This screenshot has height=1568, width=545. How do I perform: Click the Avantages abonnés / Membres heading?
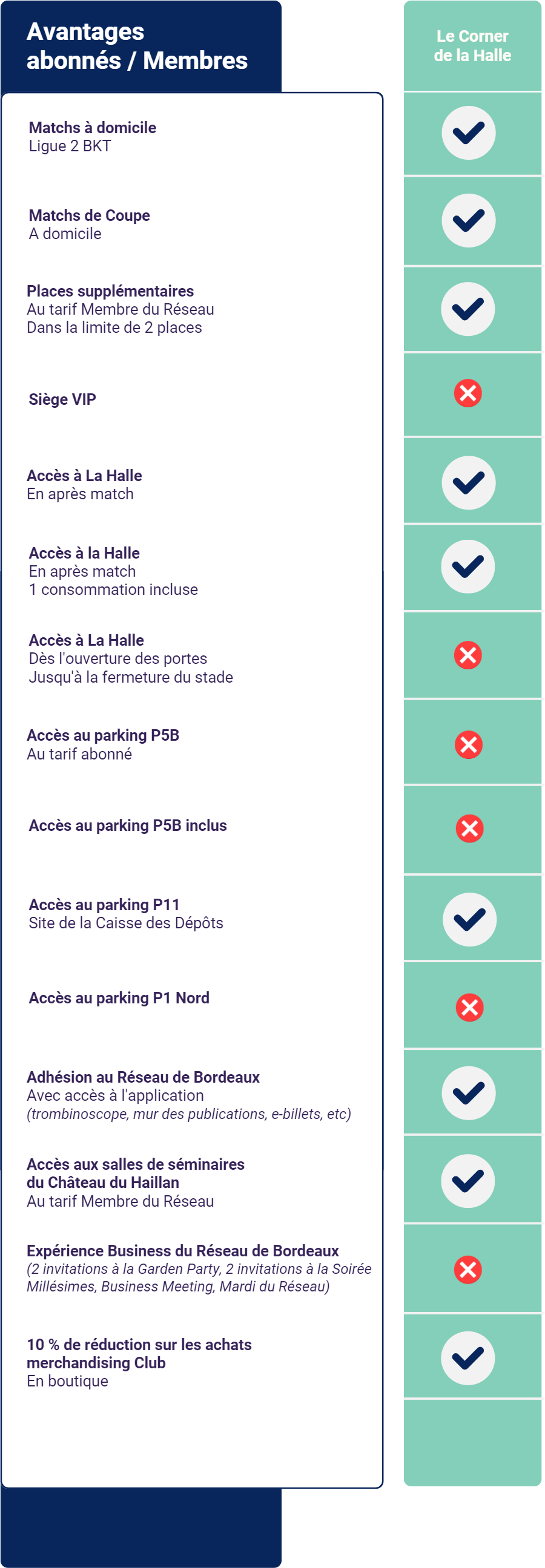tap(137, 46)
